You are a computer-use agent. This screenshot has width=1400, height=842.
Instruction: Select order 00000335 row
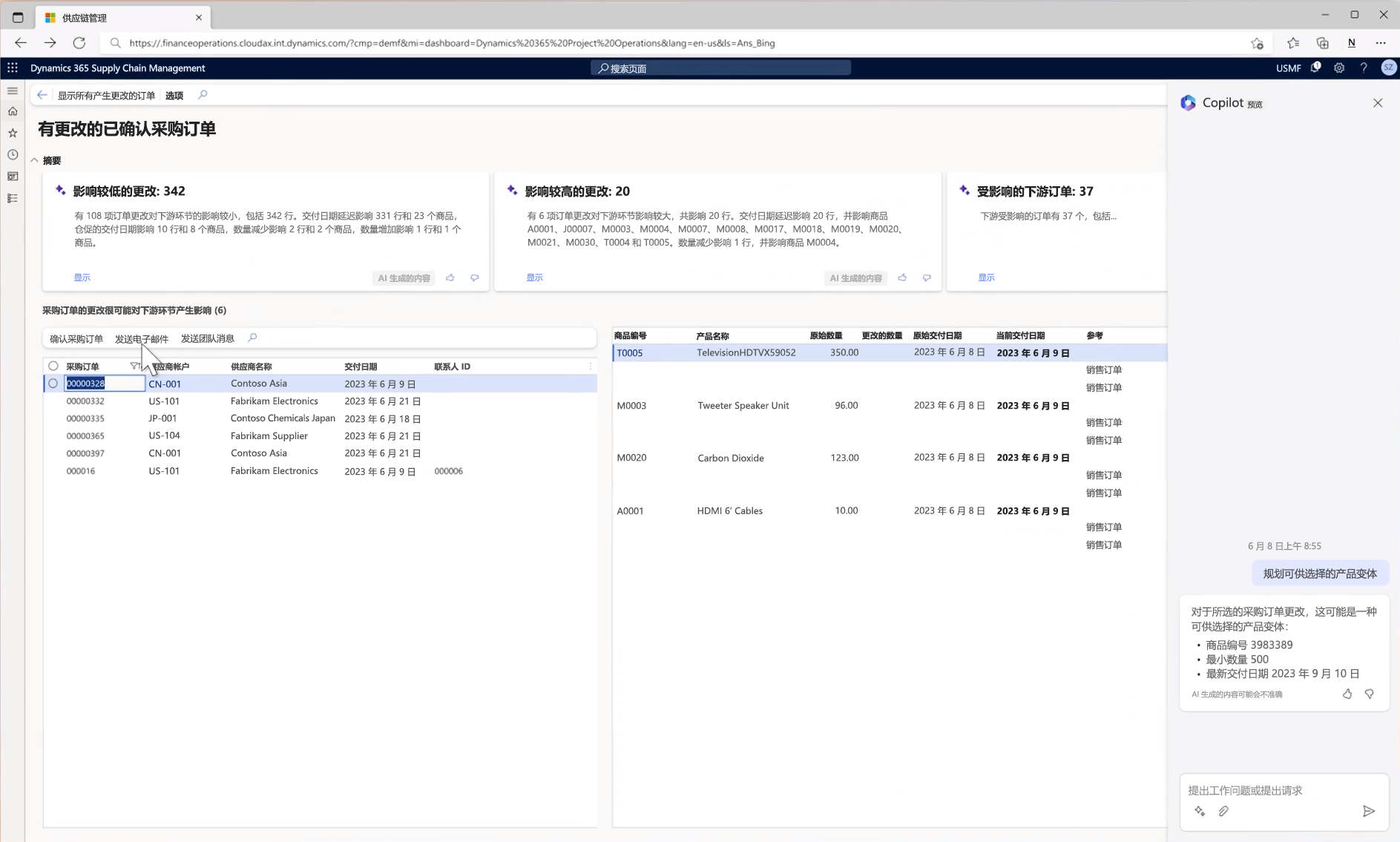pos(320,418)
